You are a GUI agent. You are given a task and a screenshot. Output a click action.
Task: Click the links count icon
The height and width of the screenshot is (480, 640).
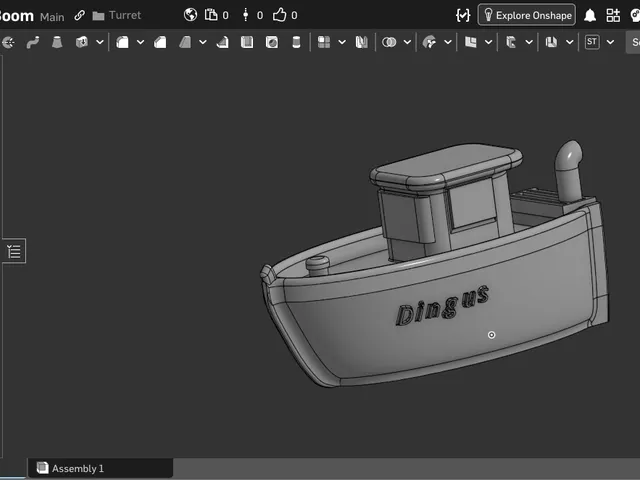[245, 15]
